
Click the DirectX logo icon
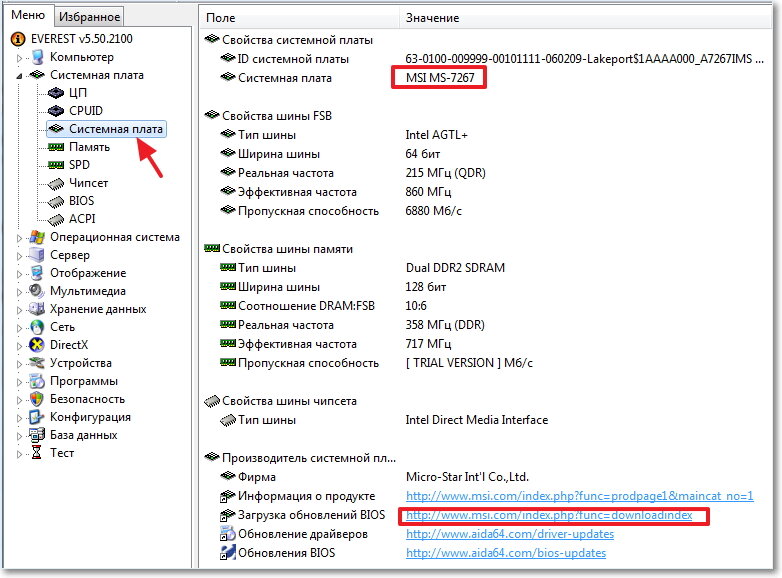(37, 345)
